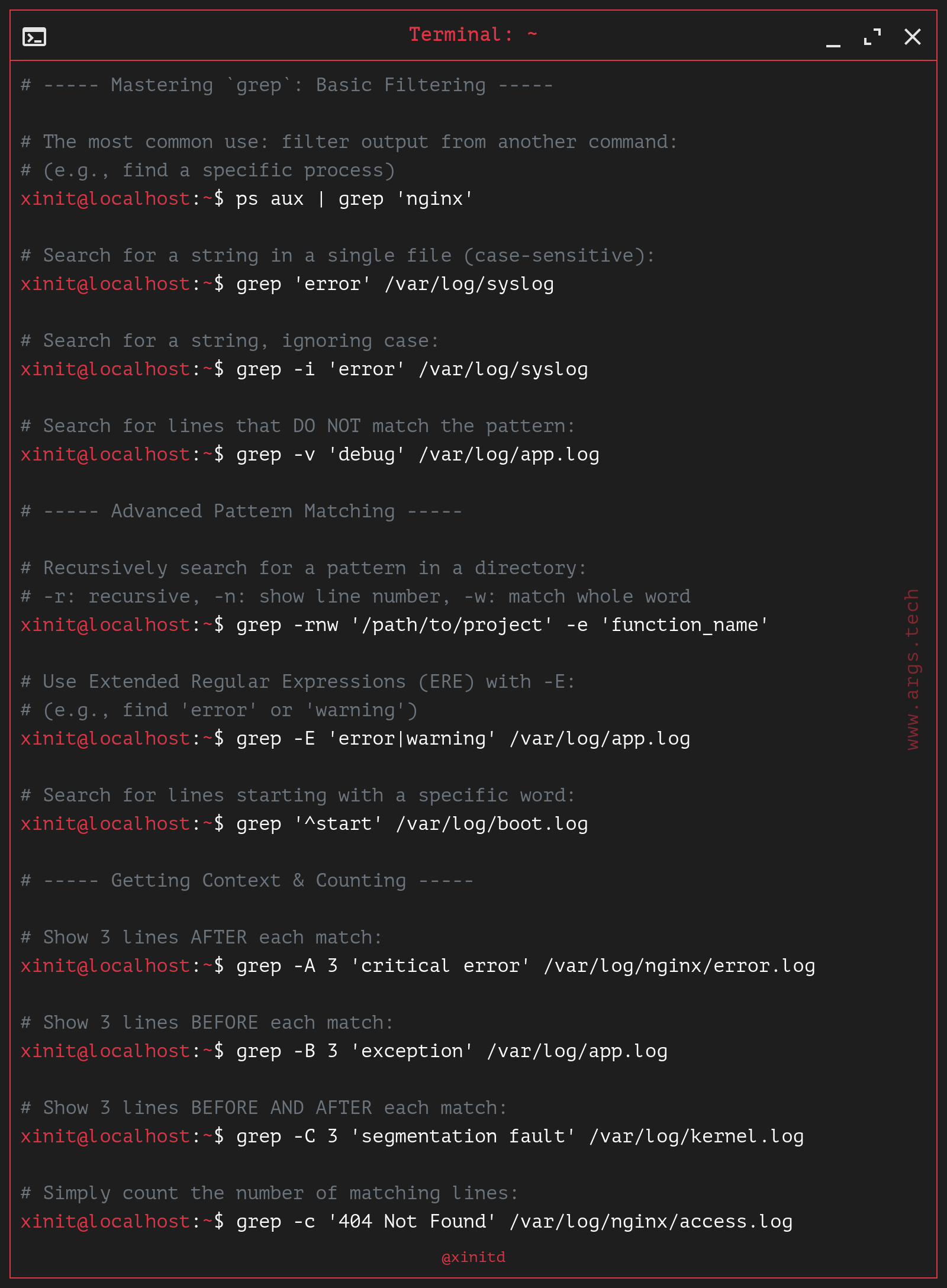Screen dimensions: 947x1288
Task: Click the grep -c '404 Not Found' command
Action: (514, 1222)
